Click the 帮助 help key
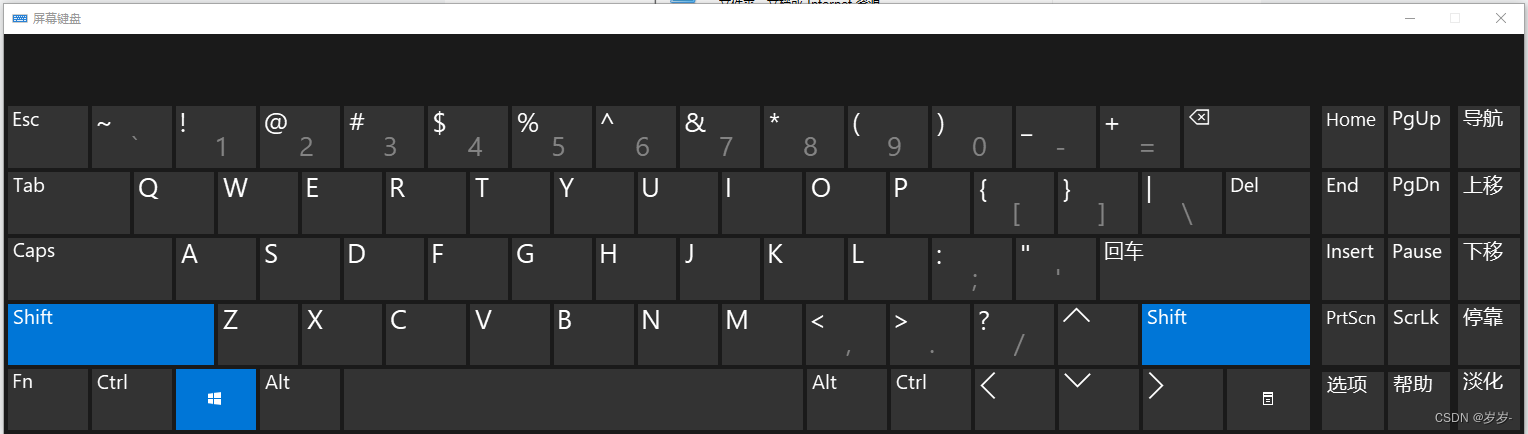Screen dimensions: 1528x434 (x=1418, y=399)
